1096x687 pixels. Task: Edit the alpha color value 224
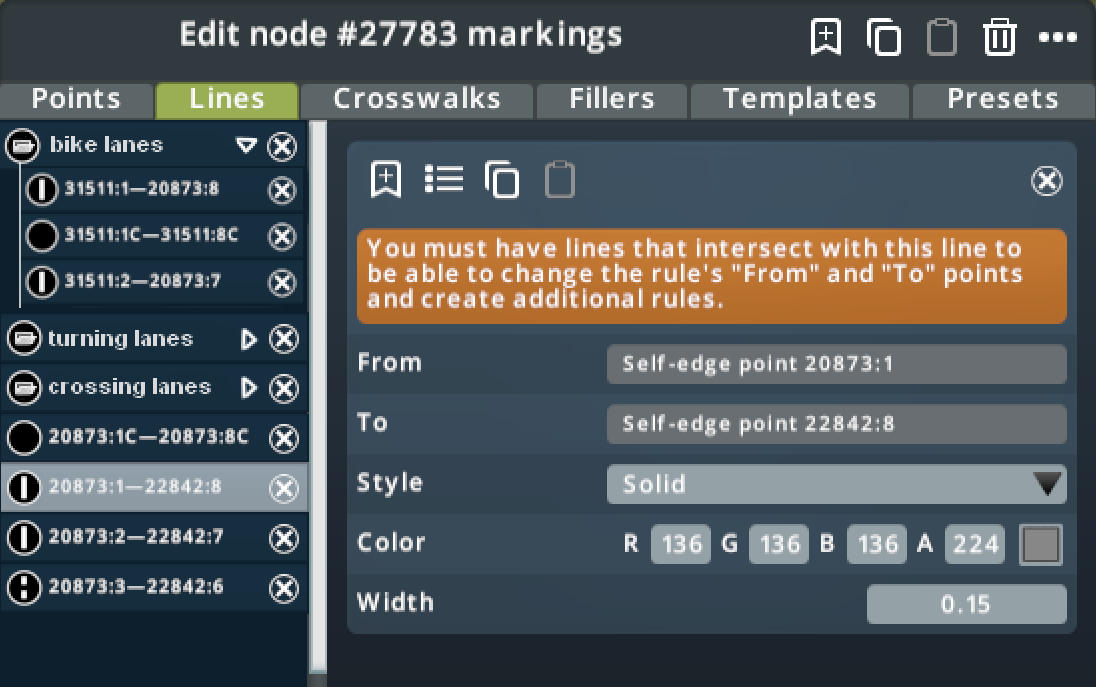975,544
